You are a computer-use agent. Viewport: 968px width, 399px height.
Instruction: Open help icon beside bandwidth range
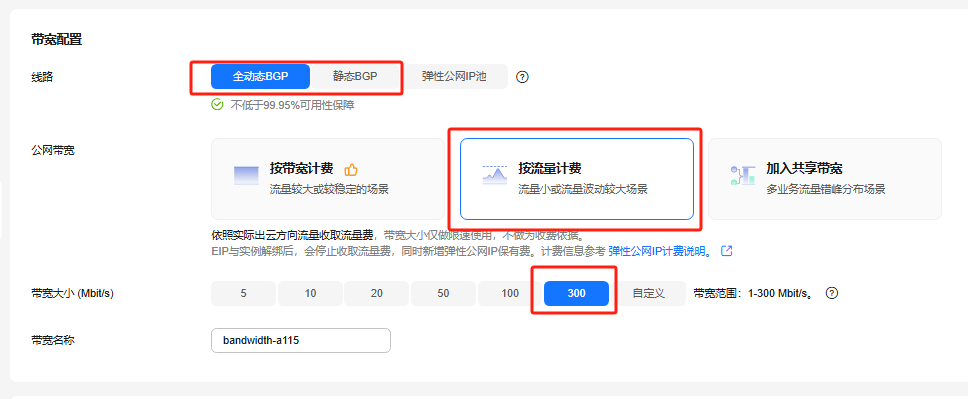(832, 293)
